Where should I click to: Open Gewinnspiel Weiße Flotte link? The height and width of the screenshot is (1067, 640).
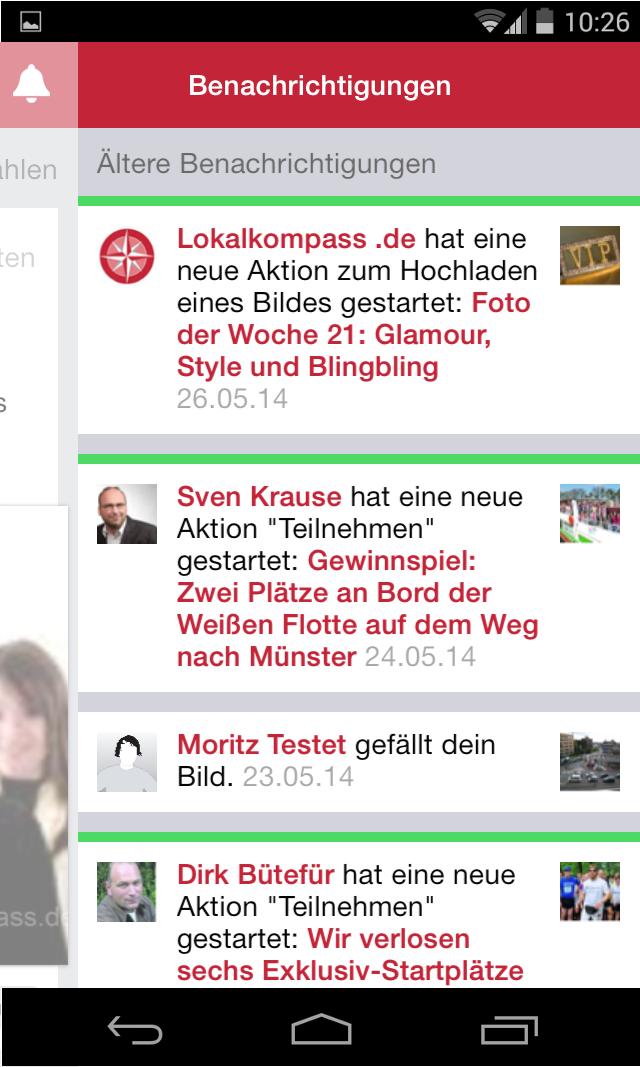(358, 609)
